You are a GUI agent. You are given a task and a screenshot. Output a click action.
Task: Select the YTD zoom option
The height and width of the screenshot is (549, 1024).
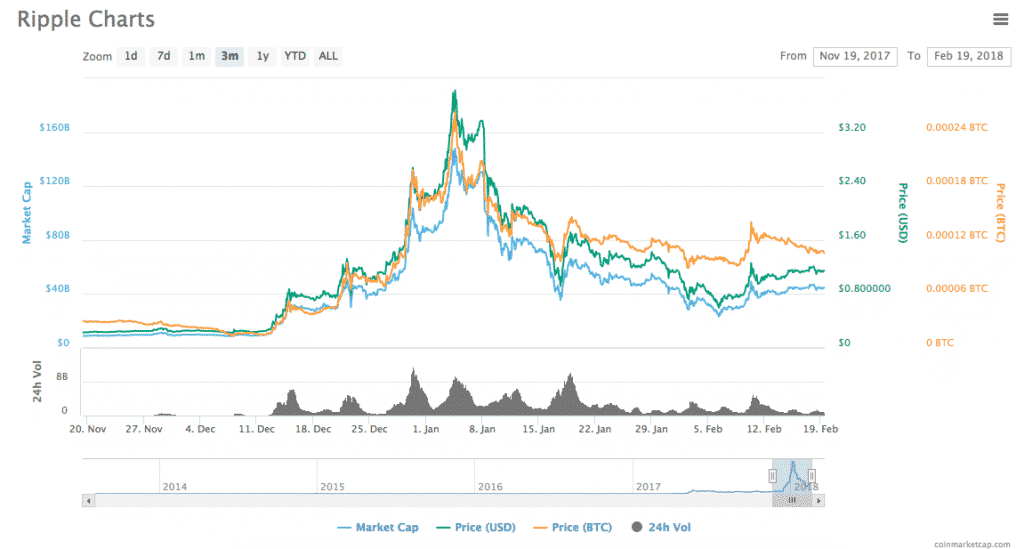coord(295,56)
